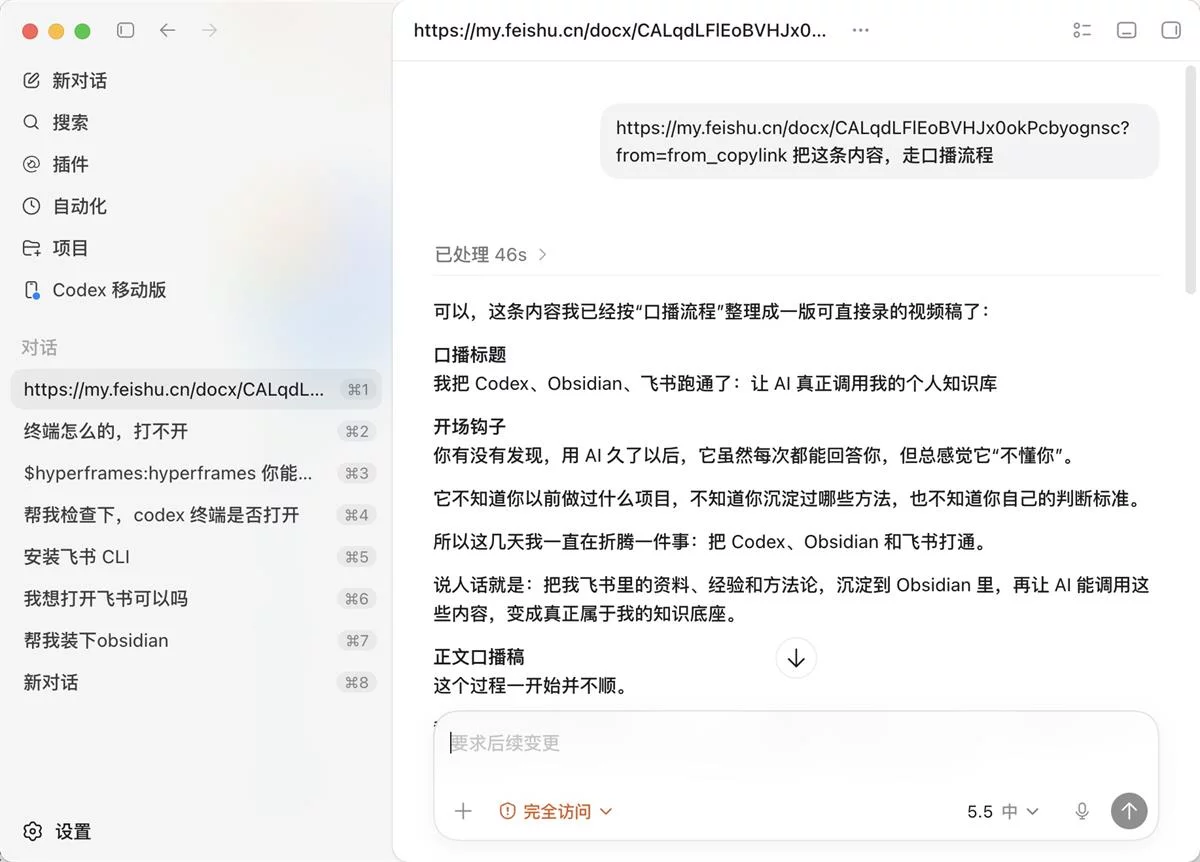This screenshot has height=862, width=1200.
Task: Click the 口播标题 heading
Action: pos(470,355)
